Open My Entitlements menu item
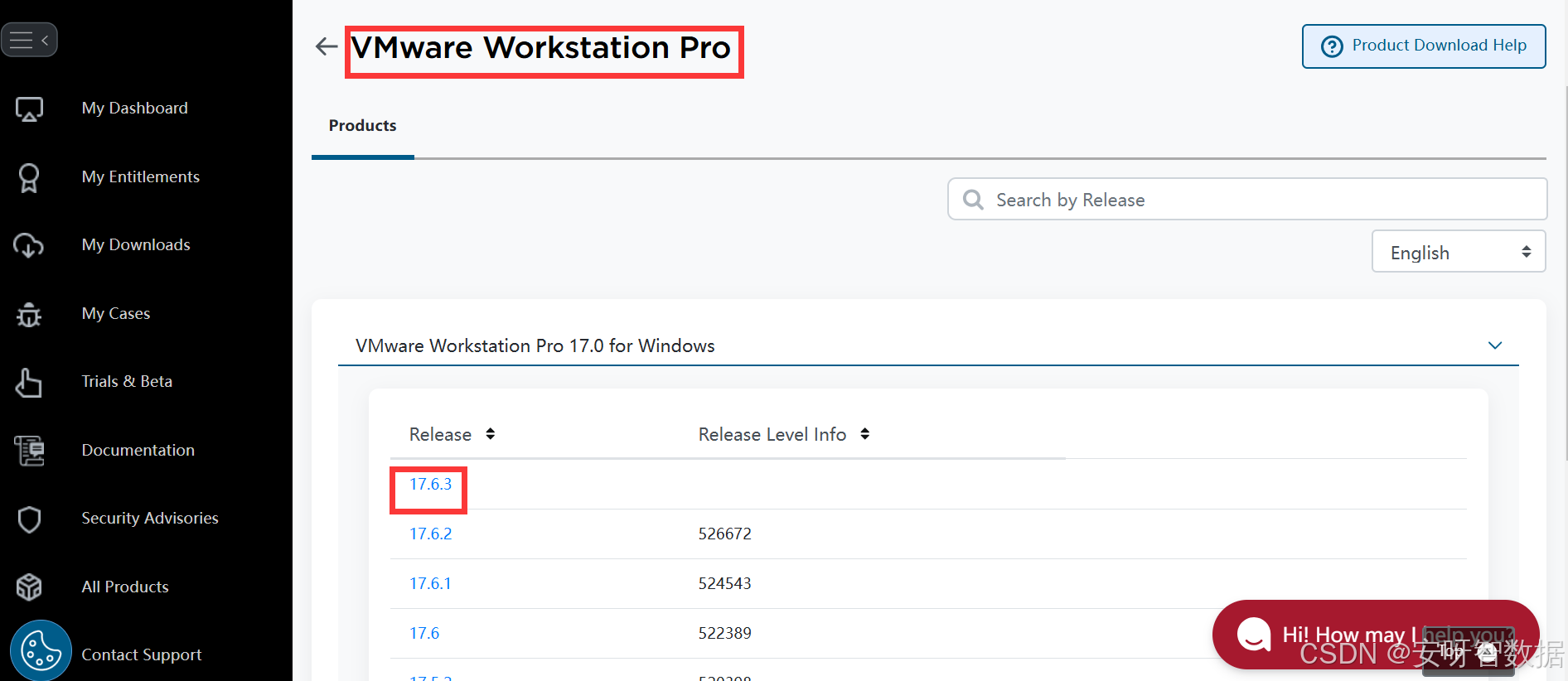This screenshot has height=681, width=1568. click(141, 177)
